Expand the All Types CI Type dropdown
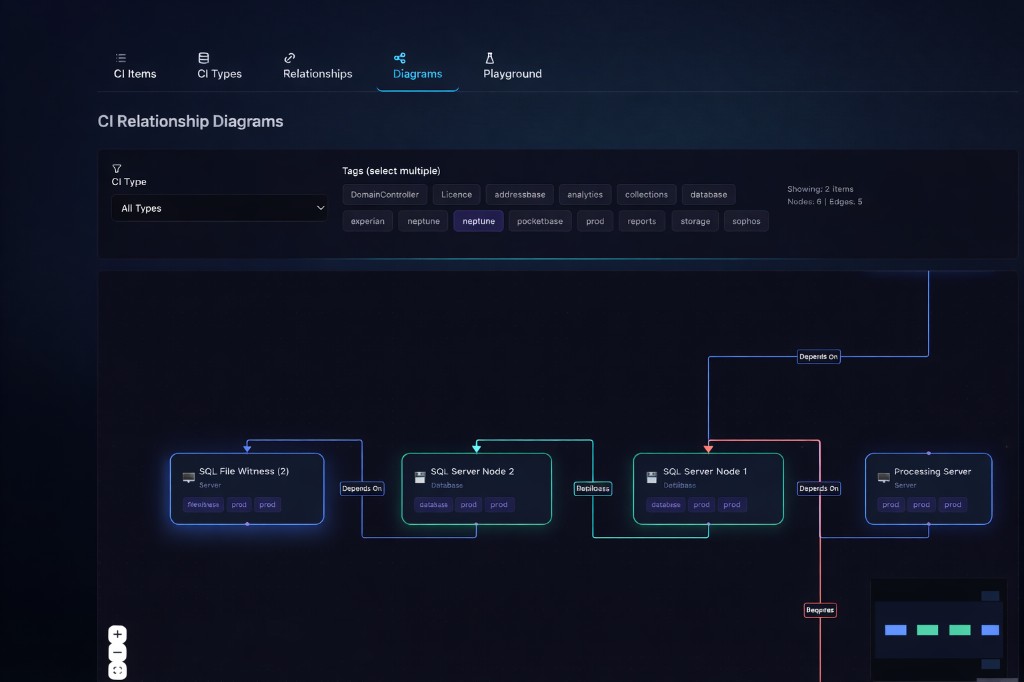The height and width of the screenshot is (682, 1024). coord(219,208)
